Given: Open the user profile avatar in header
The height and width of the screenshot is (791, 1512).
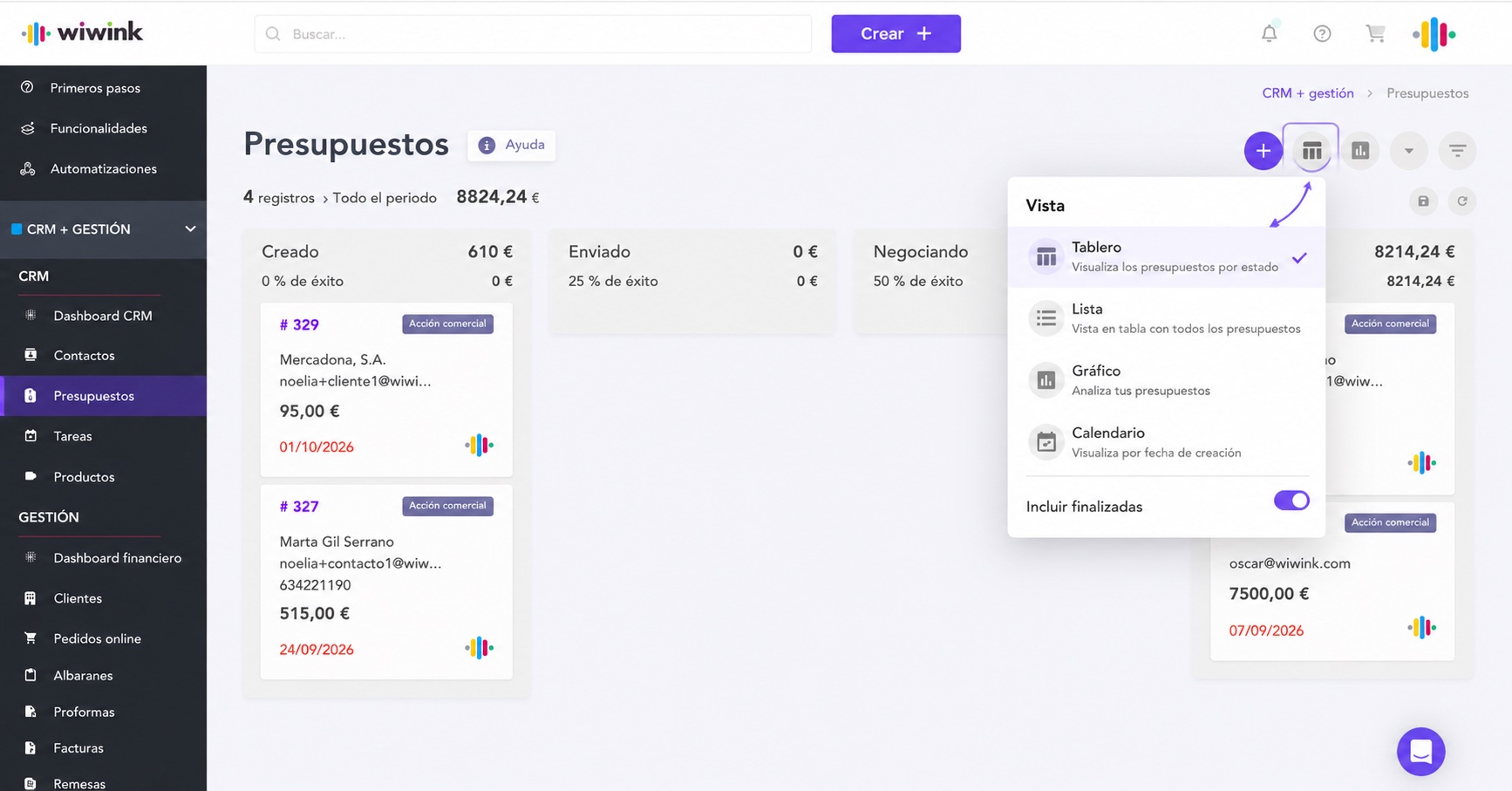Looking at the screenshot, I should [x=1434, y=34].
